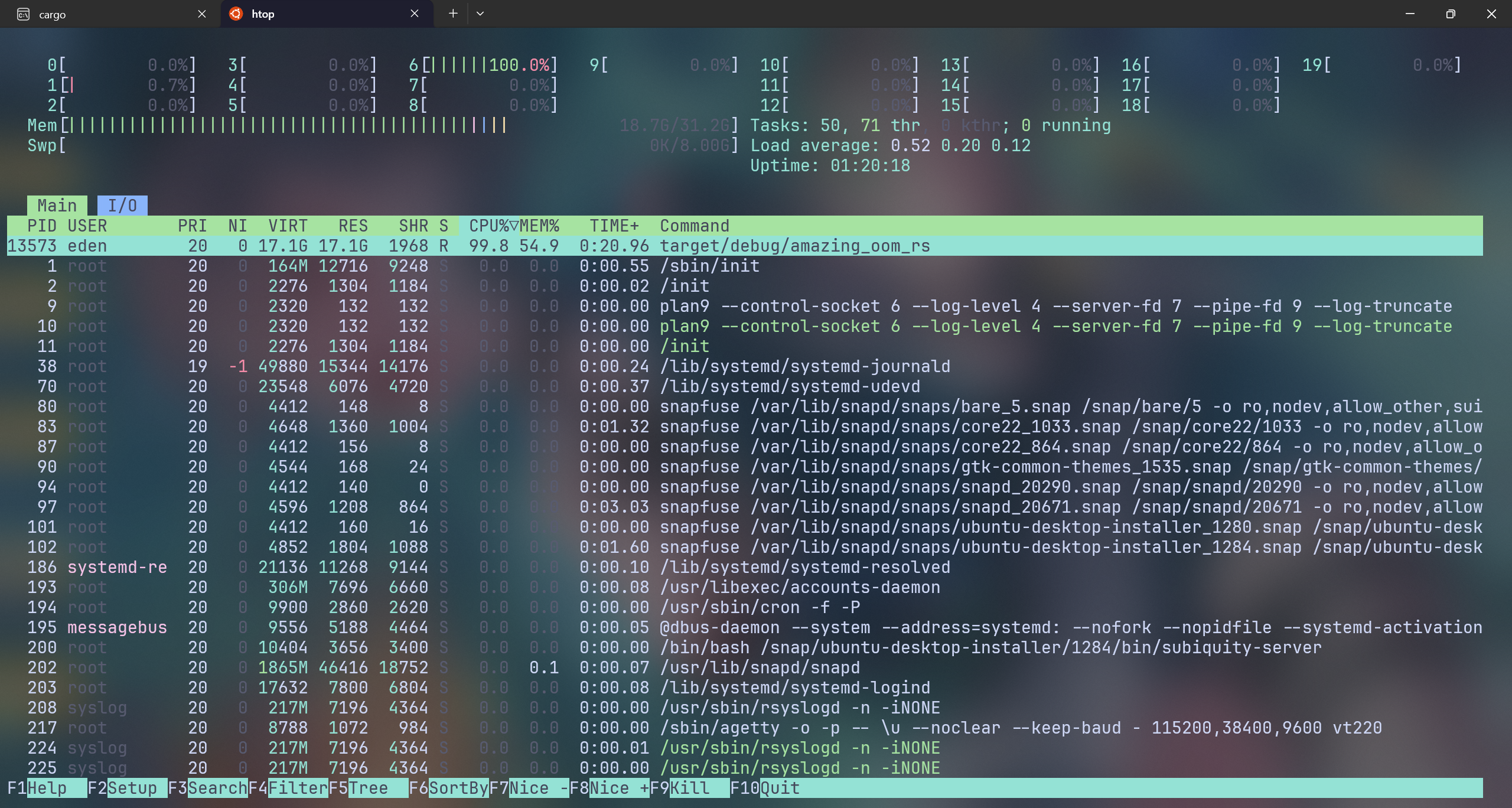Click the command prompt icon on cargo tab
The height and width of the screenshot is (808, 1512).
tap(24, 14)
